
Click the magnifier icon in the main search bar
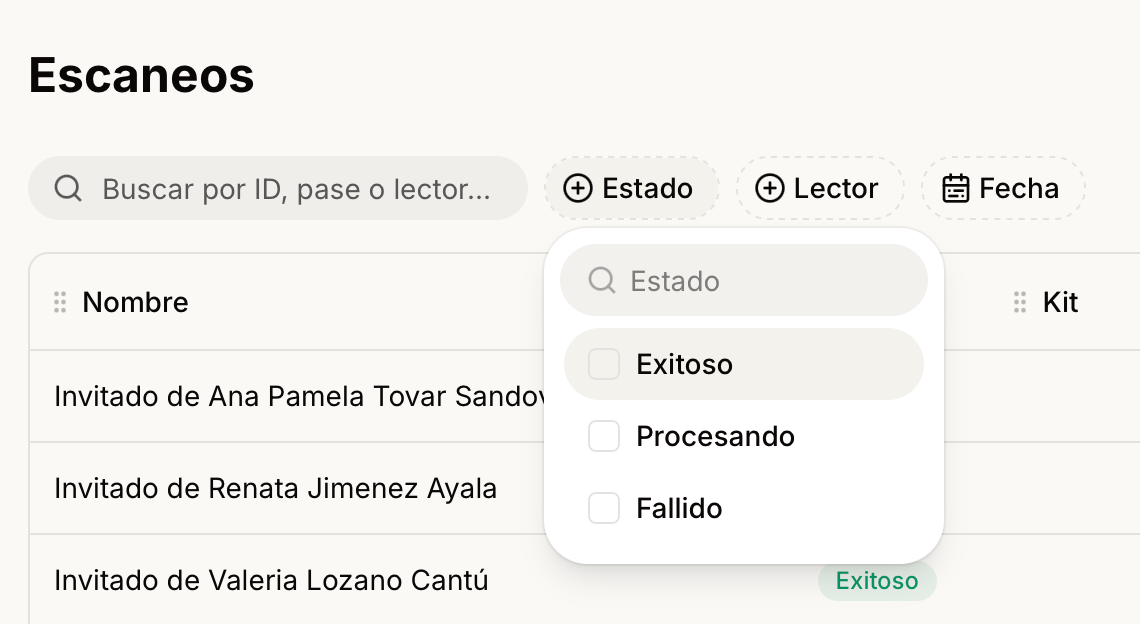click(x=68, y=188)
